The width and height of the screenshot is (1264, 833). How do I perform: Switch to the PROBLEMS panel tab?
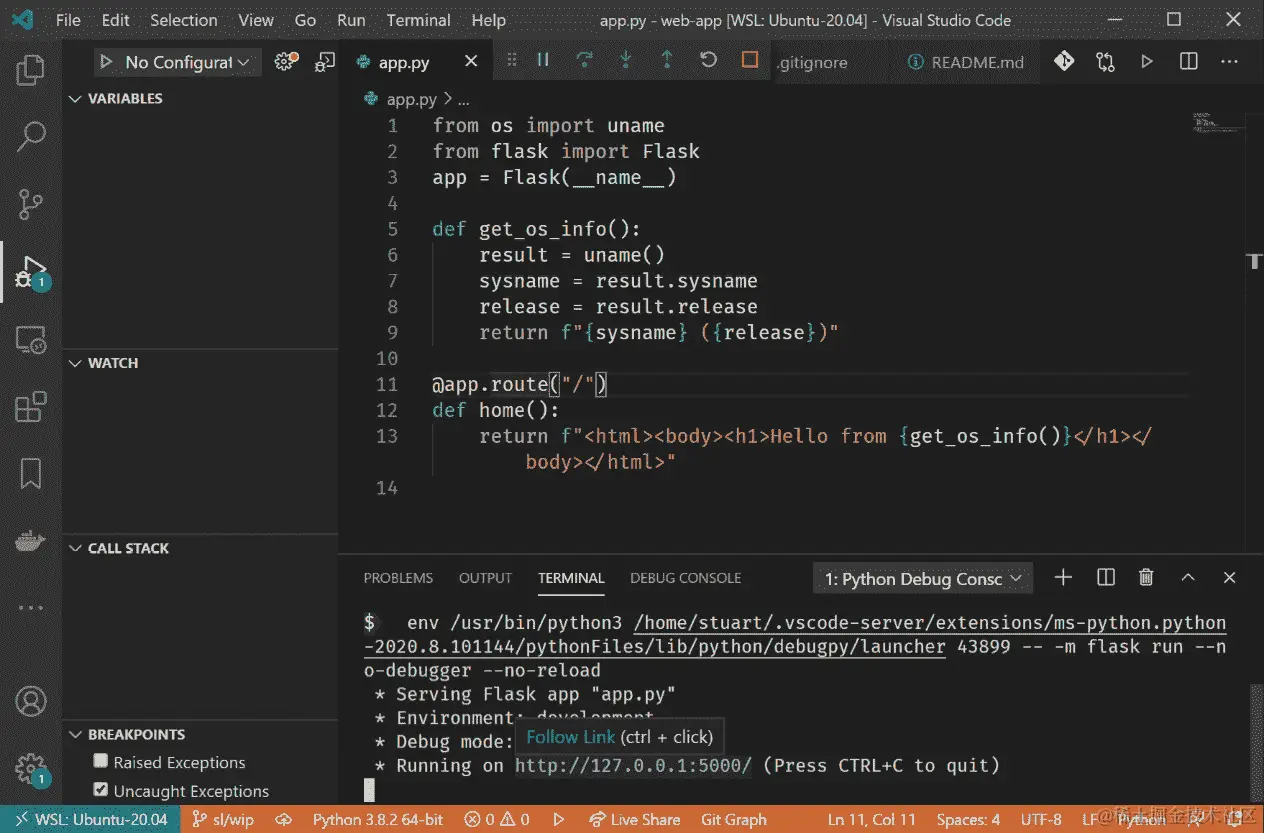pyautogui.click(x=398, y=578)
